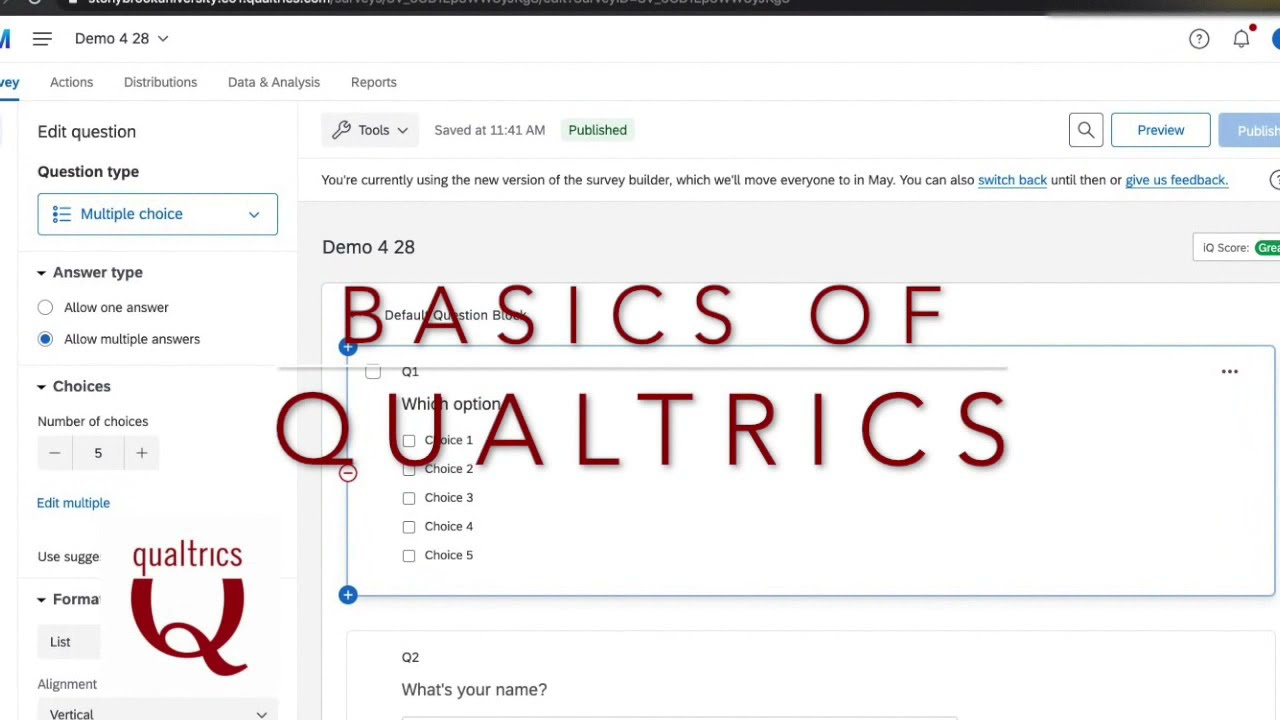
Task: Add question above Q1 with plus icon
Action: [x=348, y=348]
